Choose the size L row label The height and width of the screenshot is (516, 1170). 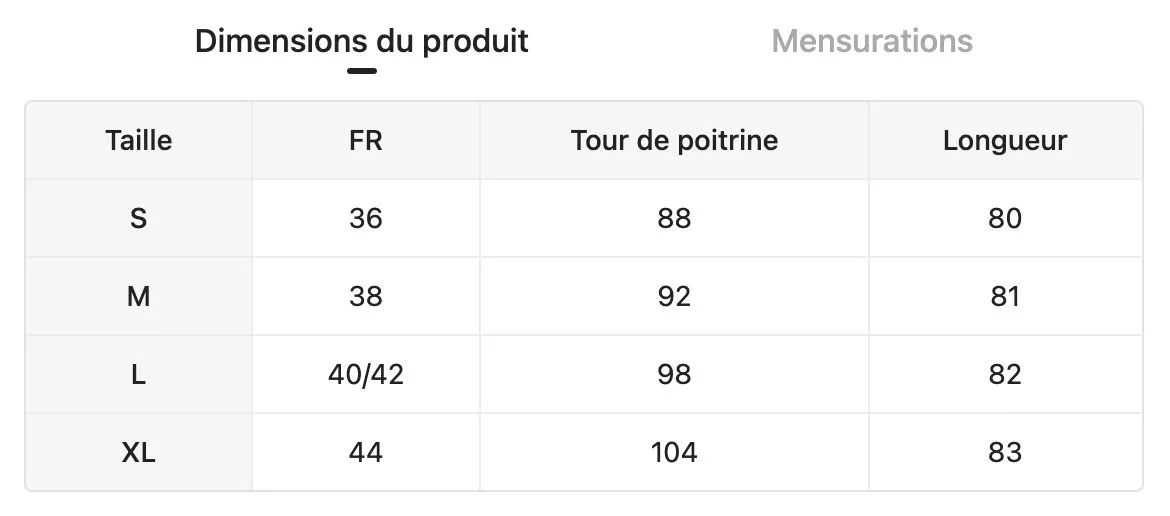(139, 374)
